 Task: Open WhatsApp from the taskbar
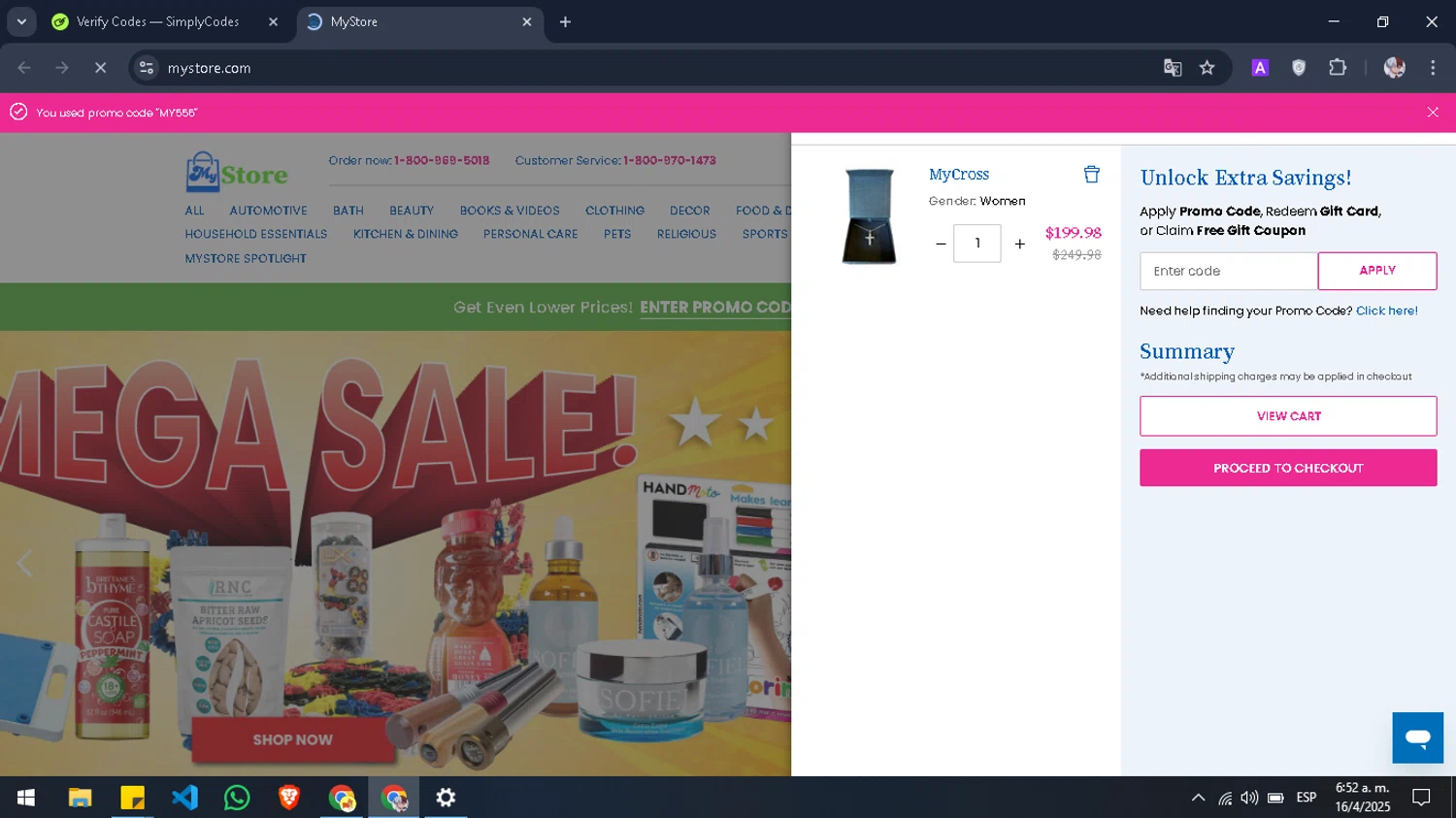(237, 798)
